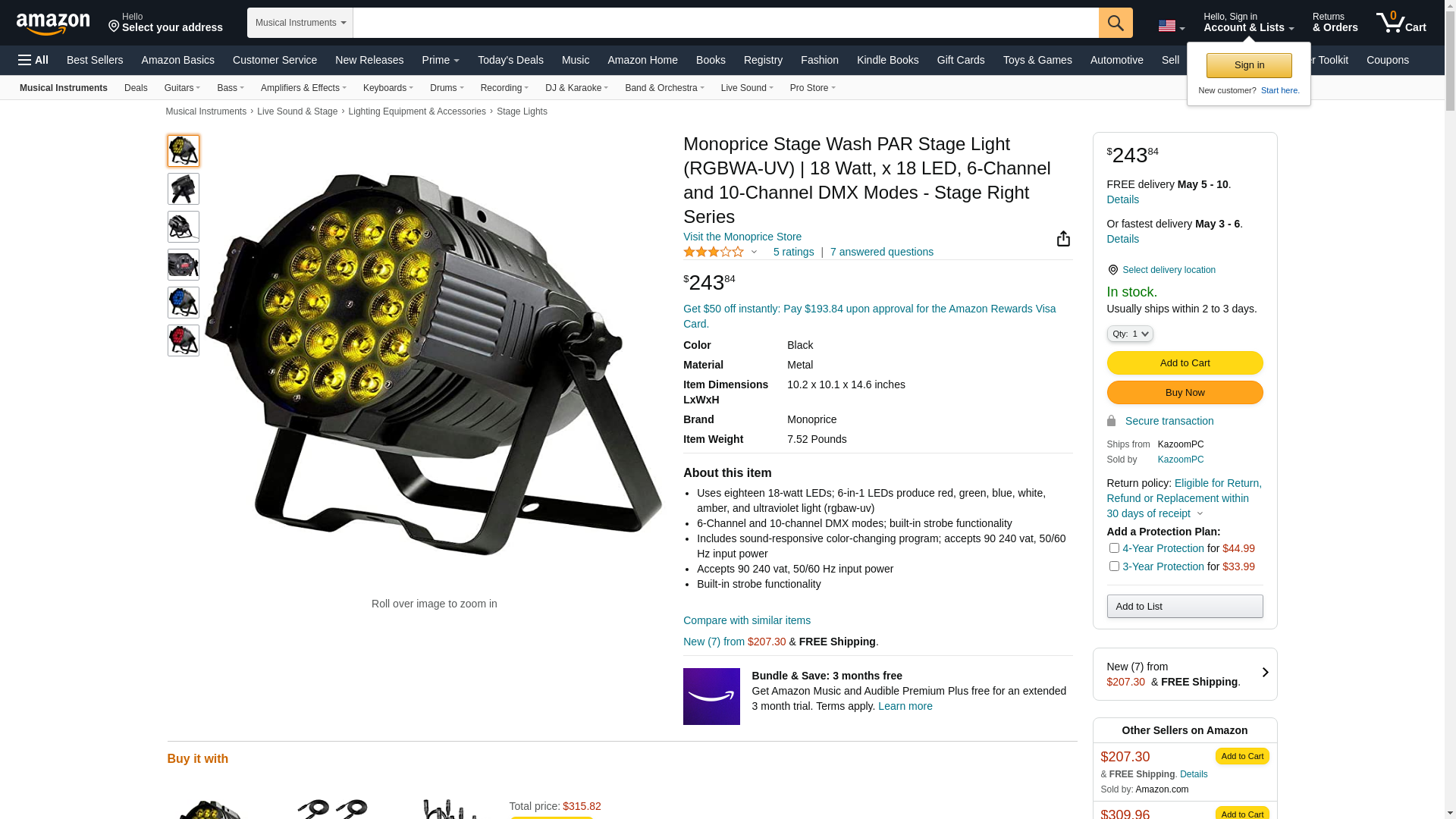The width and height of the screenshot is (1456, 819).
Task: Expand the return policy details chevron
Action: point(1200,513)
